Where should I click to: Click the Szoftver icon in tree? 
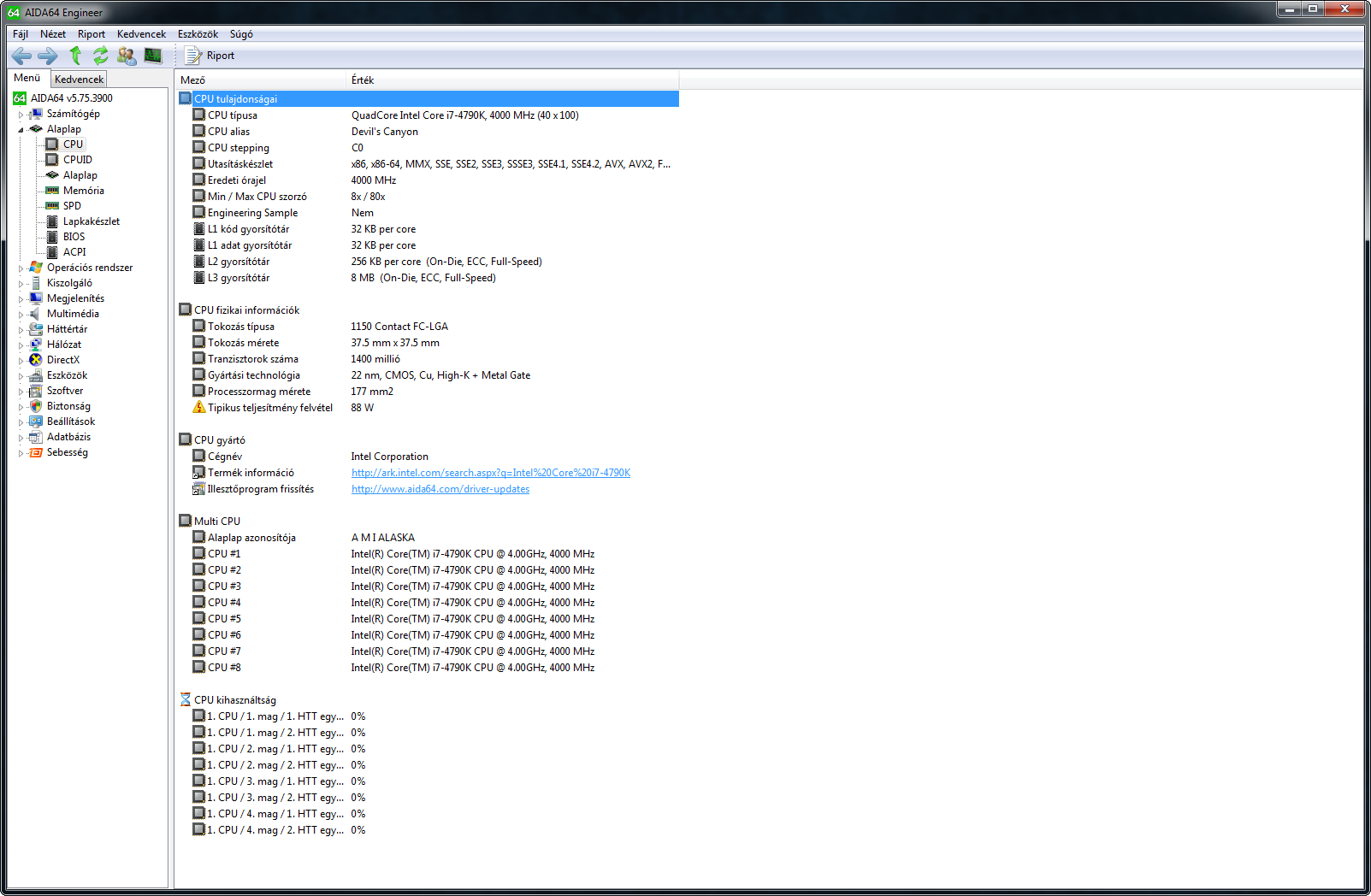[x=36, y=391]
